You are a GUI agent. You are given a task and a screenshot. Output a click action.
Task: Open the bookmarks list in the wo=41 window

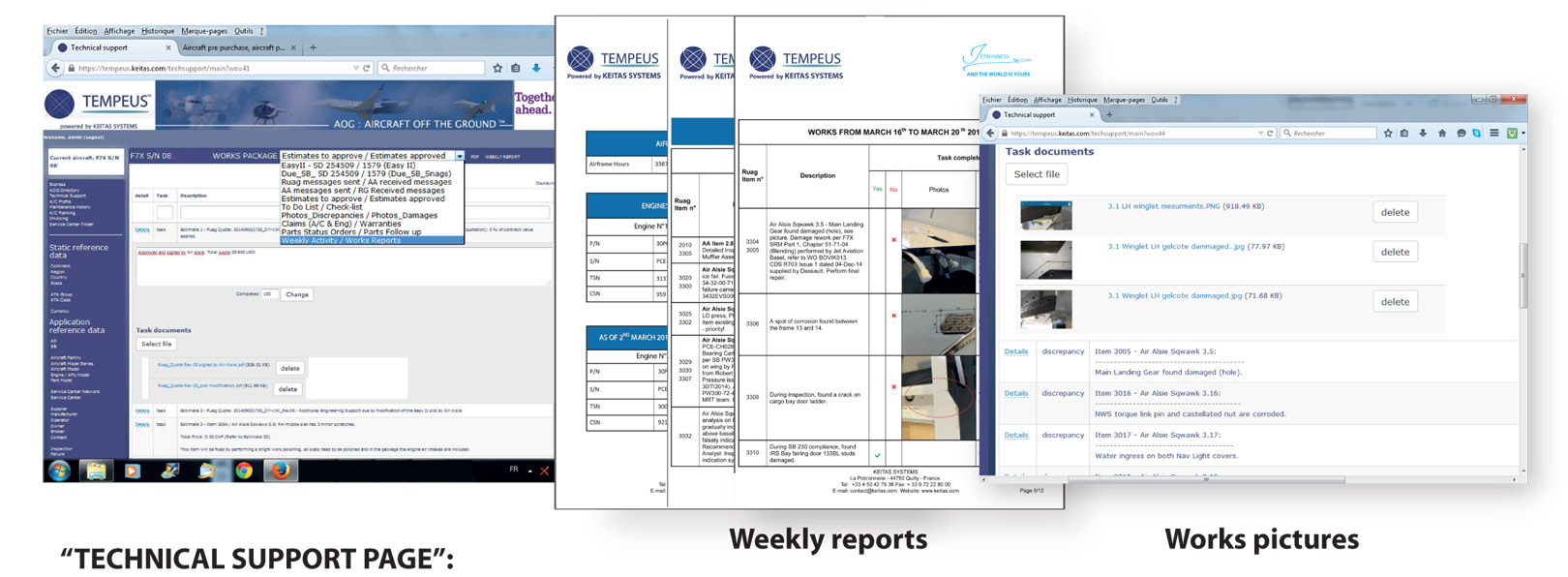(x=516, y=68)
